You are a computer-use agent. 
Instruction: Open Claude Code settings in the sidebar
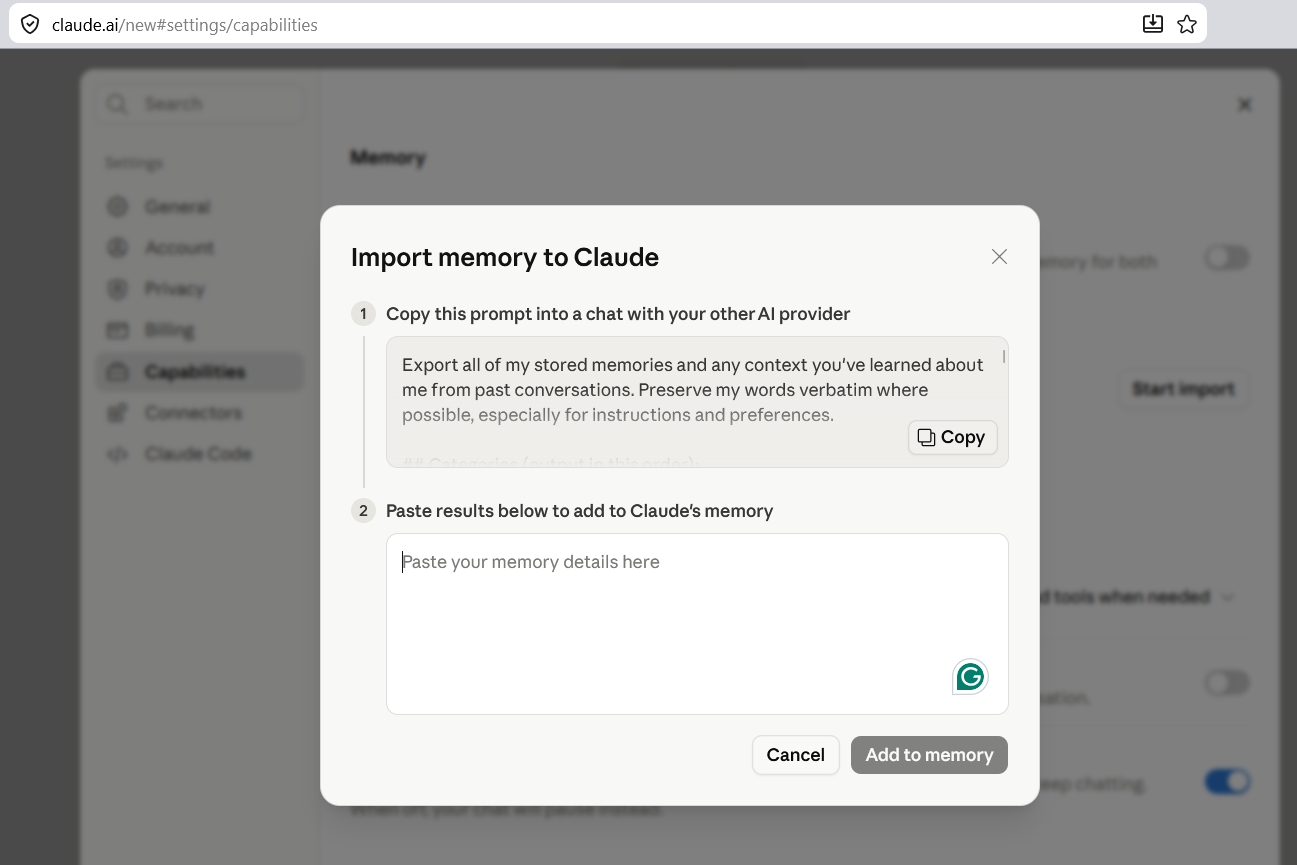coord(200,454)
